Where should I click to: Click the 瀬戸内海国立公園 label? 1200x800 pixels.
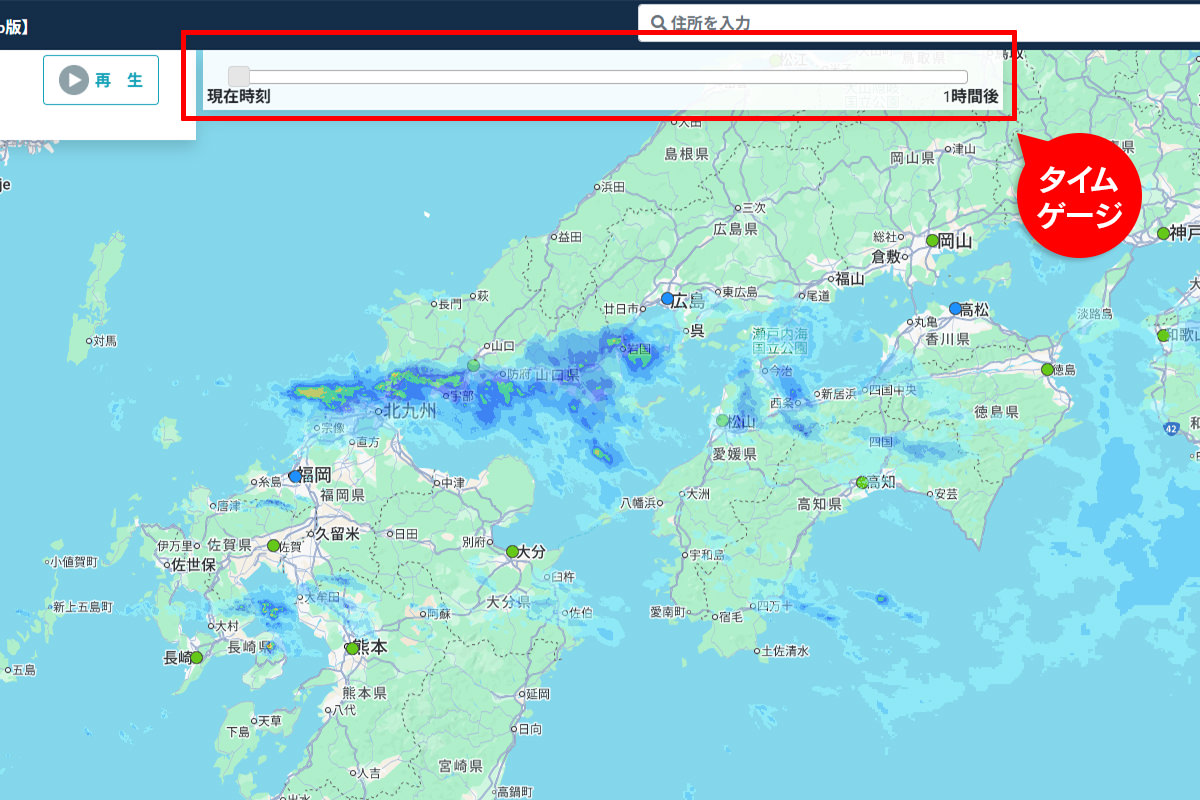pyautogui.click(x=779, y=339)
